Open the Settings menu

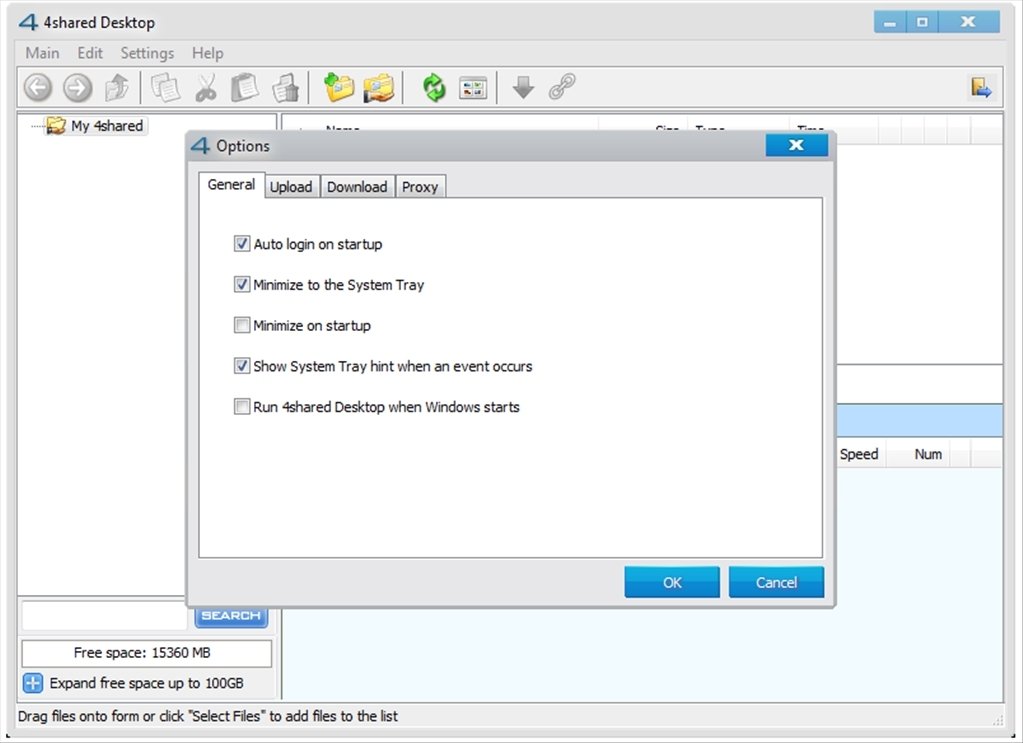(x=147, y=53)
